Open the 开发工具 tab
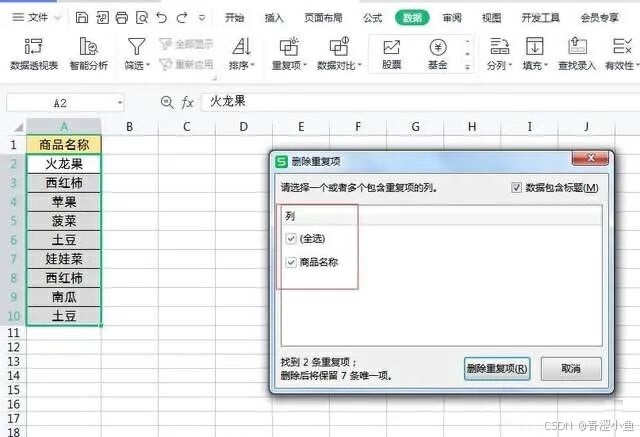 [540, 18]
